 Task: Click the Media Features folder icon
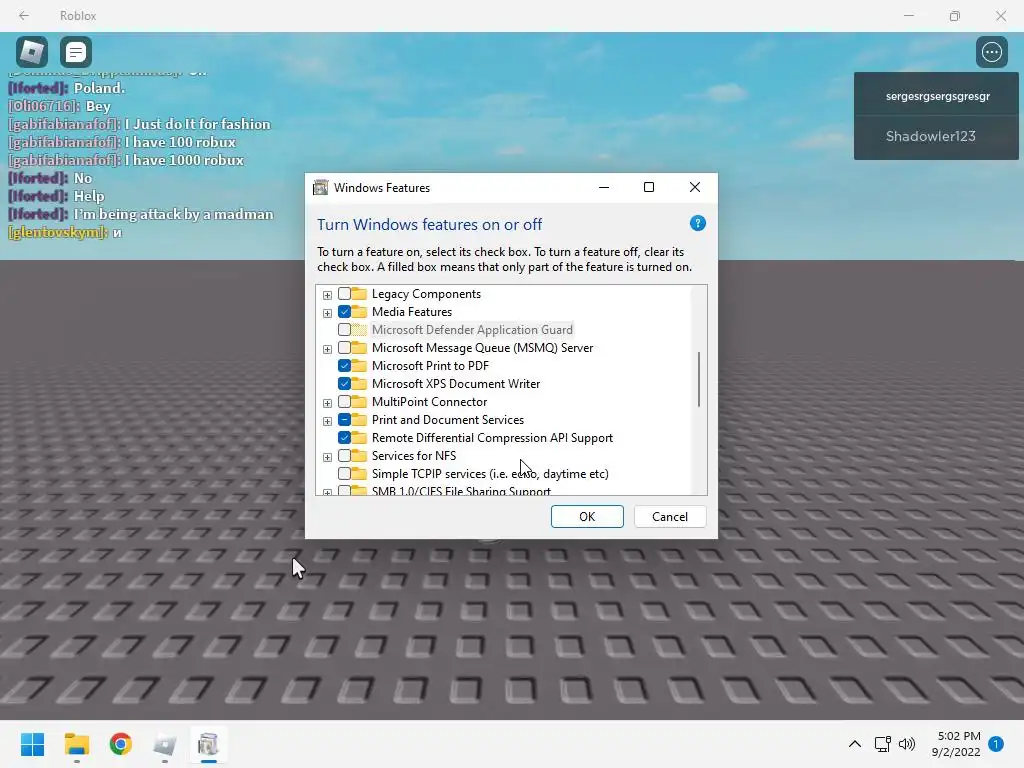point(359,312)
